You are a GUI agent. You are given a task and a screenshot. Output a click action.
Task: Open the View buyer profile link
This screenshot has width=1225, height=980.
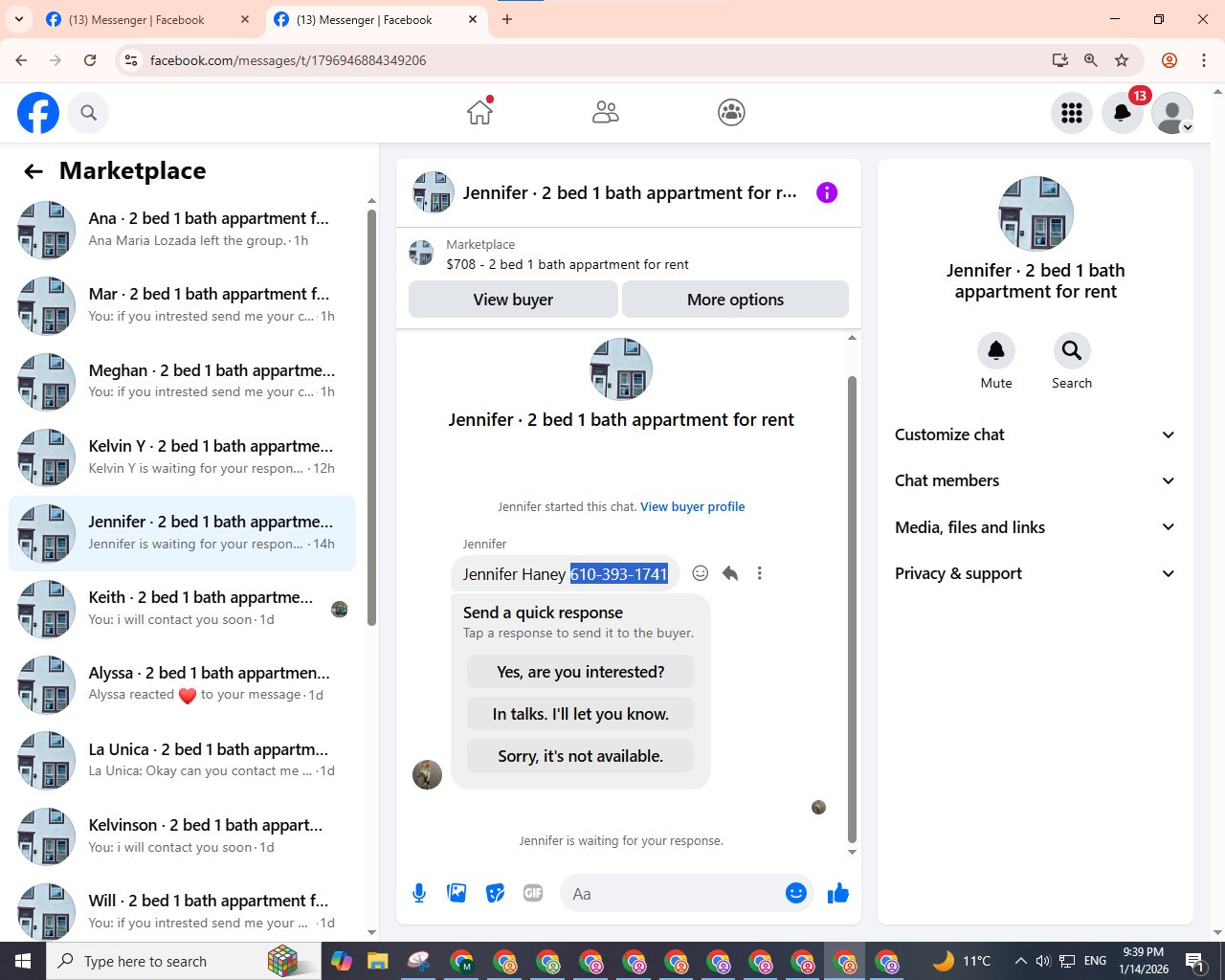[x=692, y=507]
